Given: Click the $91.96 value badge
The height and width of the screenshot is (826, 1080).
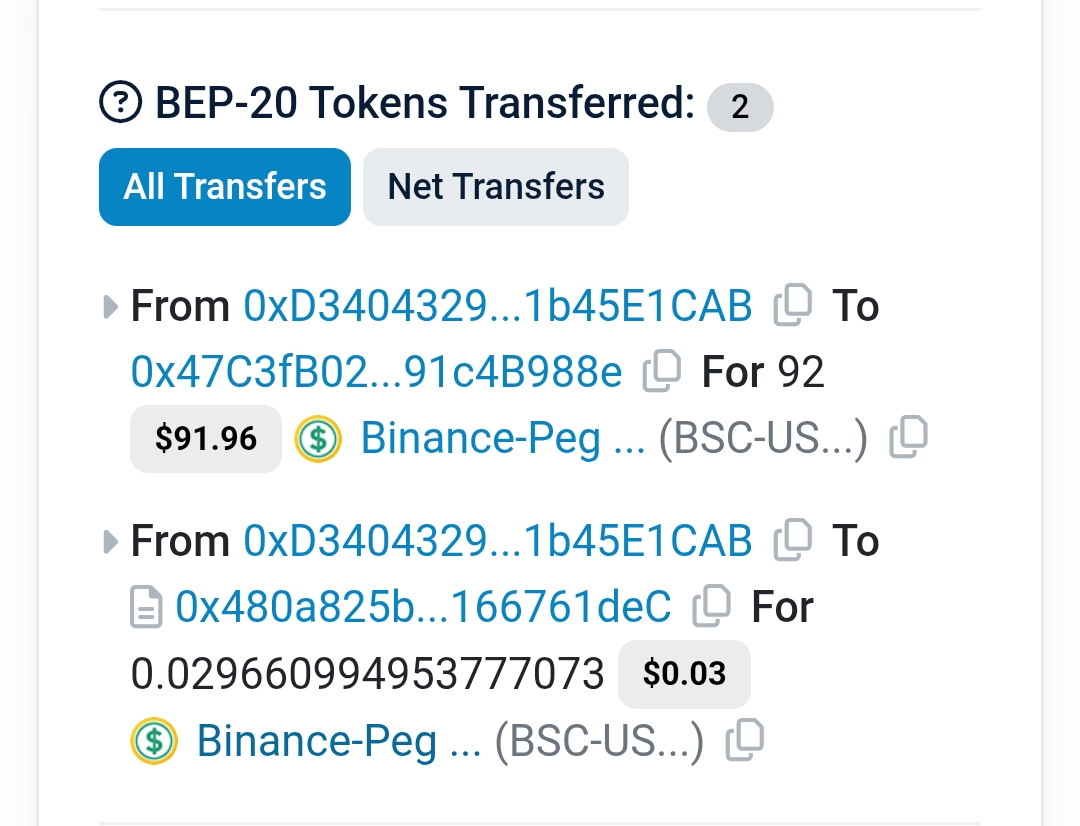Looking at the screenshot, I should pyautogui.click(x=206, y=438).
